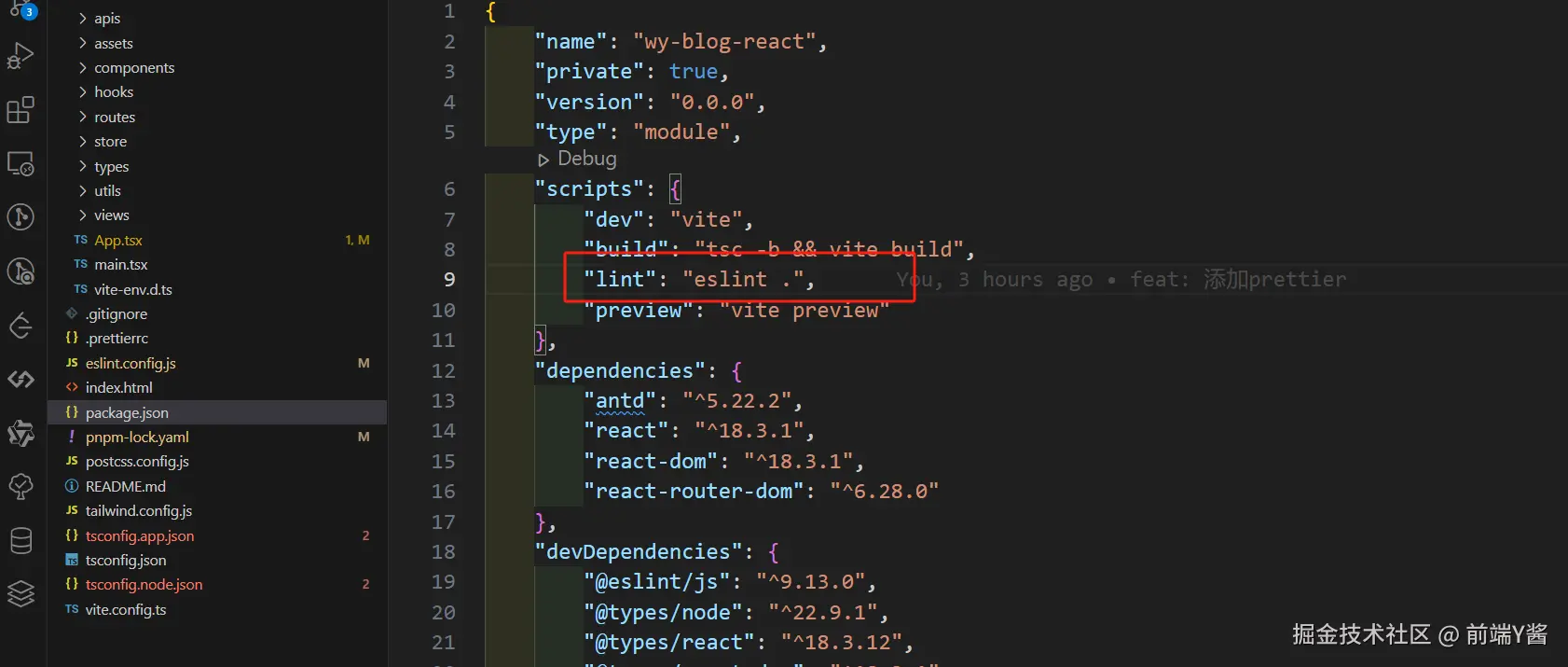
Task: Select package.json in the file tree
Action: [x=217, y=412]
